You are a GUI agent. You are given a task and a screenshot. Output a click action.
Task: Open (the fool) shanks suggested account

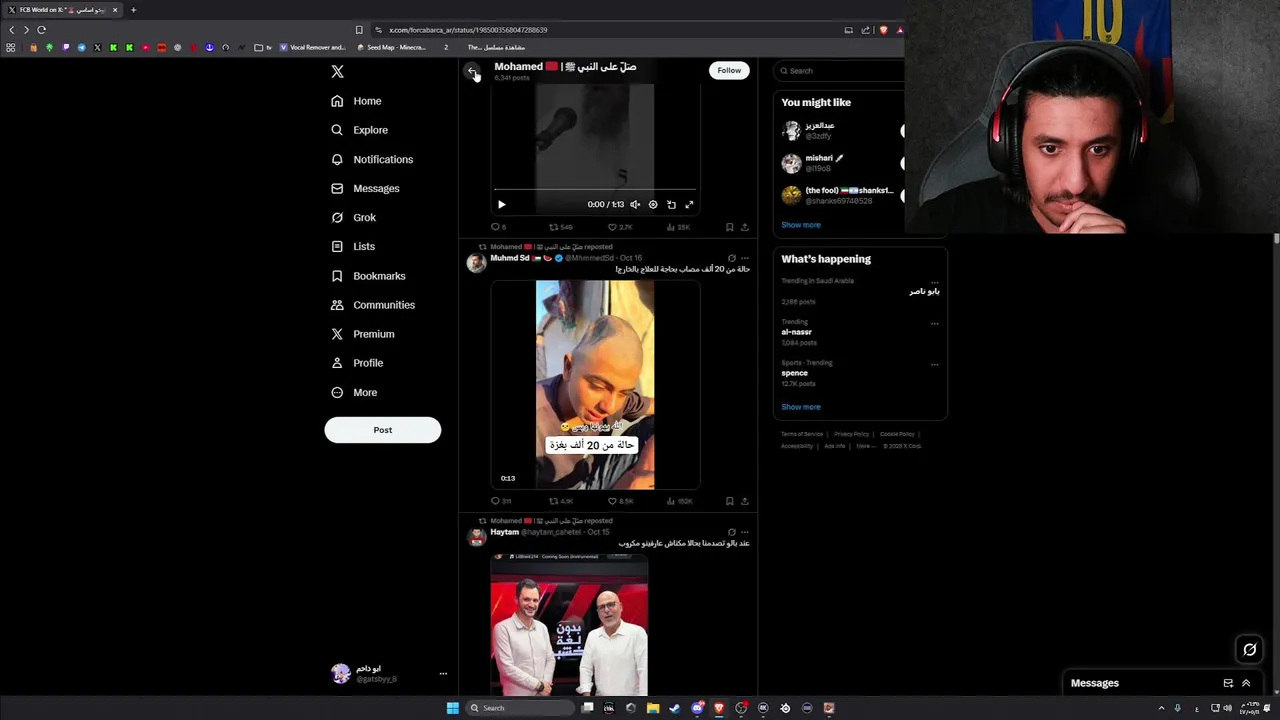840,195
